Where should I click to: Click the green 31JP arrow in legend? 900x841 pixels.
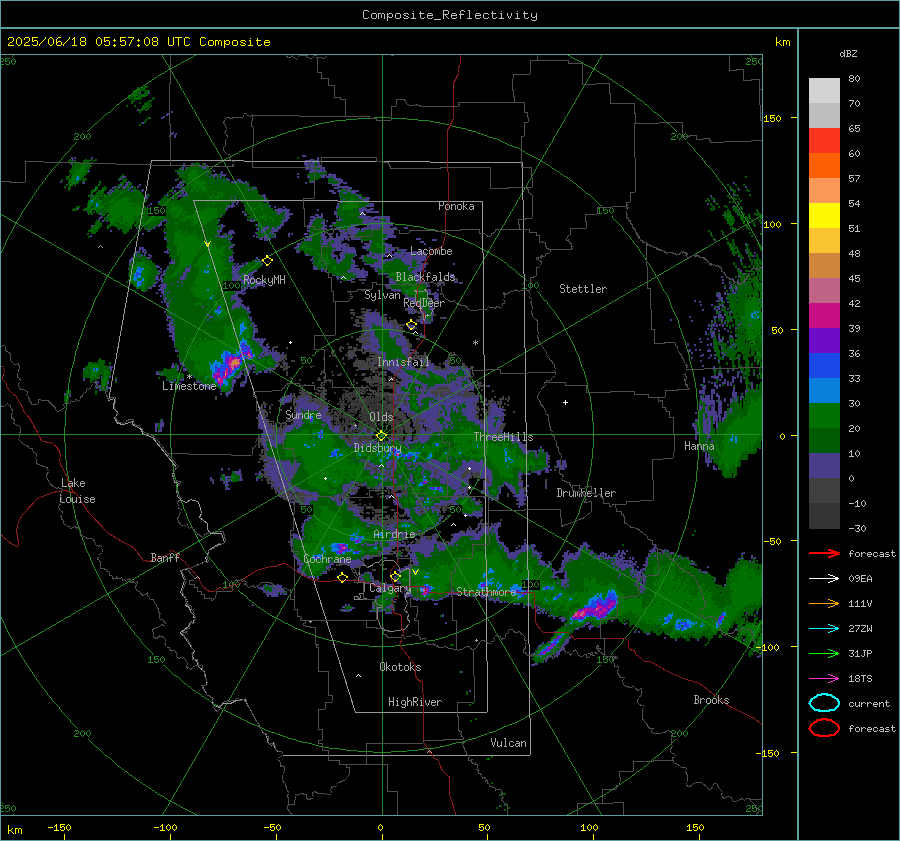click(824, 653)
